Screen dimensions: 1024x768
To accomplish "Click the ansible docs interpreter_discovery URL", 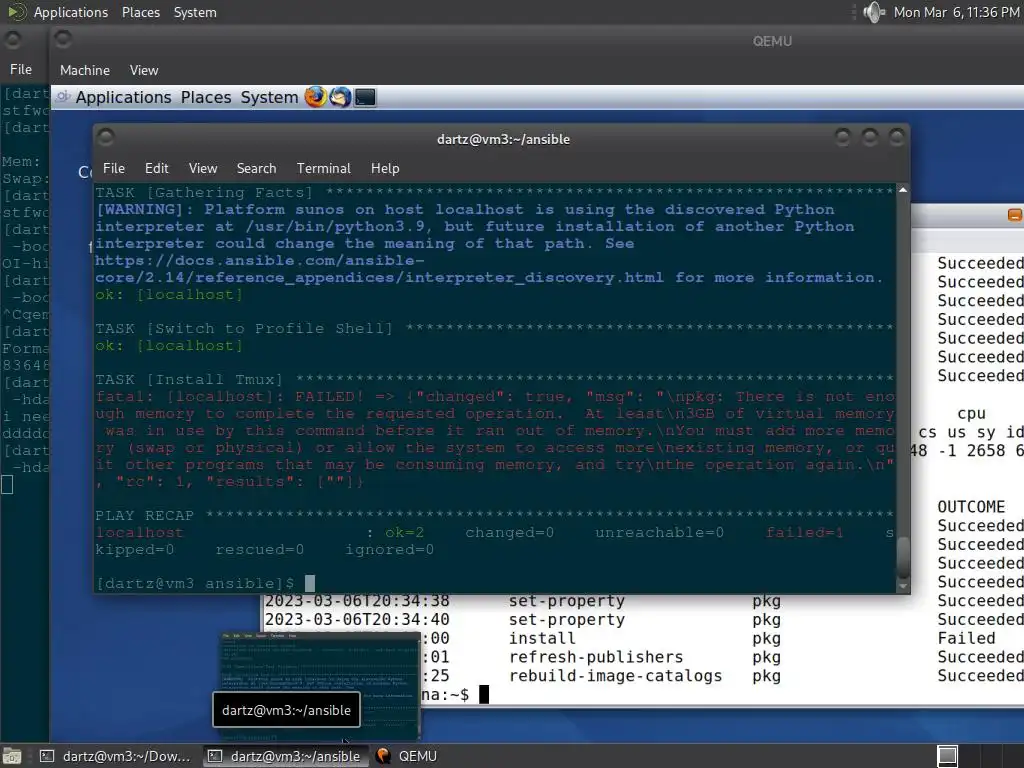I will [379, 269].
